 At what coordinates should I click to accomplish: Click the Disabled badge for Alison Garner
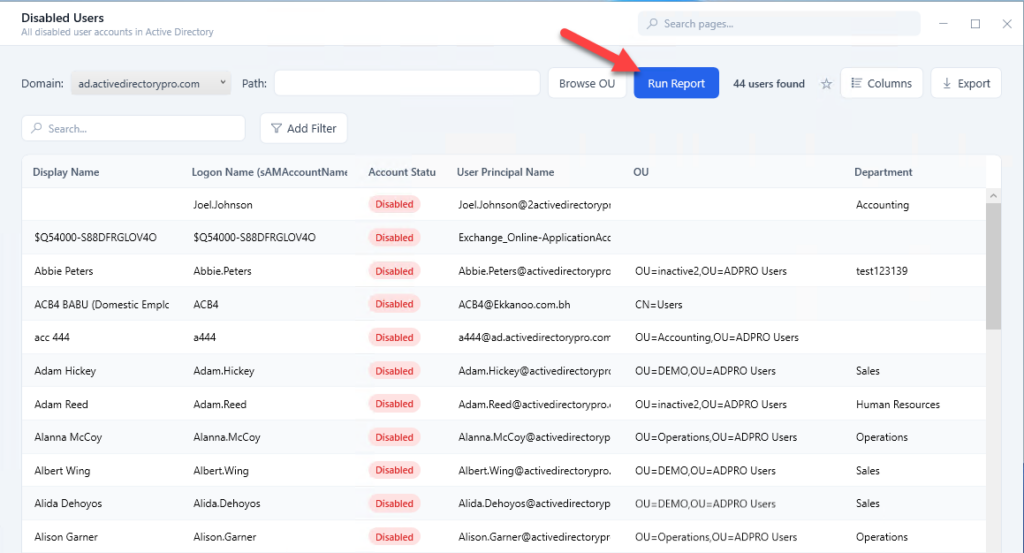pyautogui.click(x=394, y=537)
